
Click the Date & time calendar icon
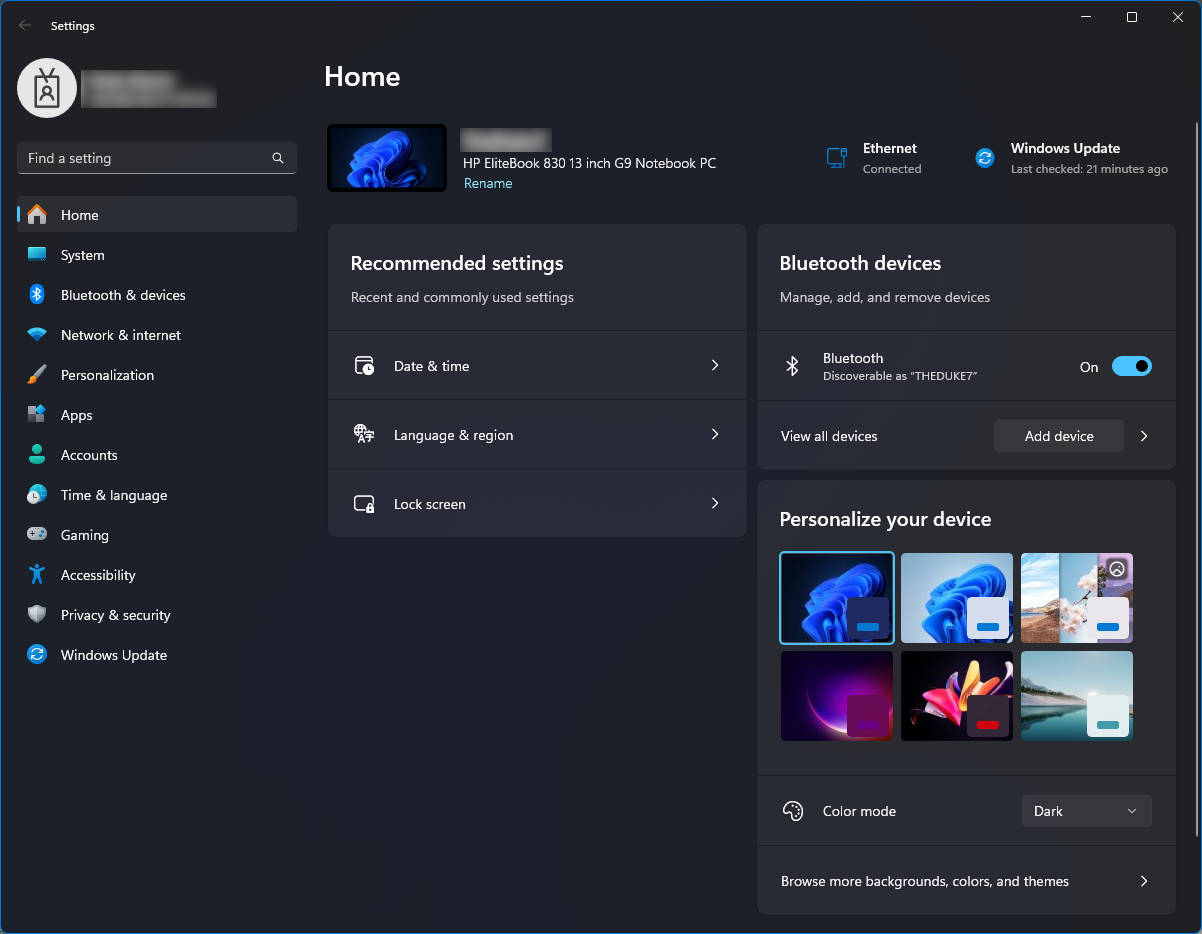pos(364,366)
